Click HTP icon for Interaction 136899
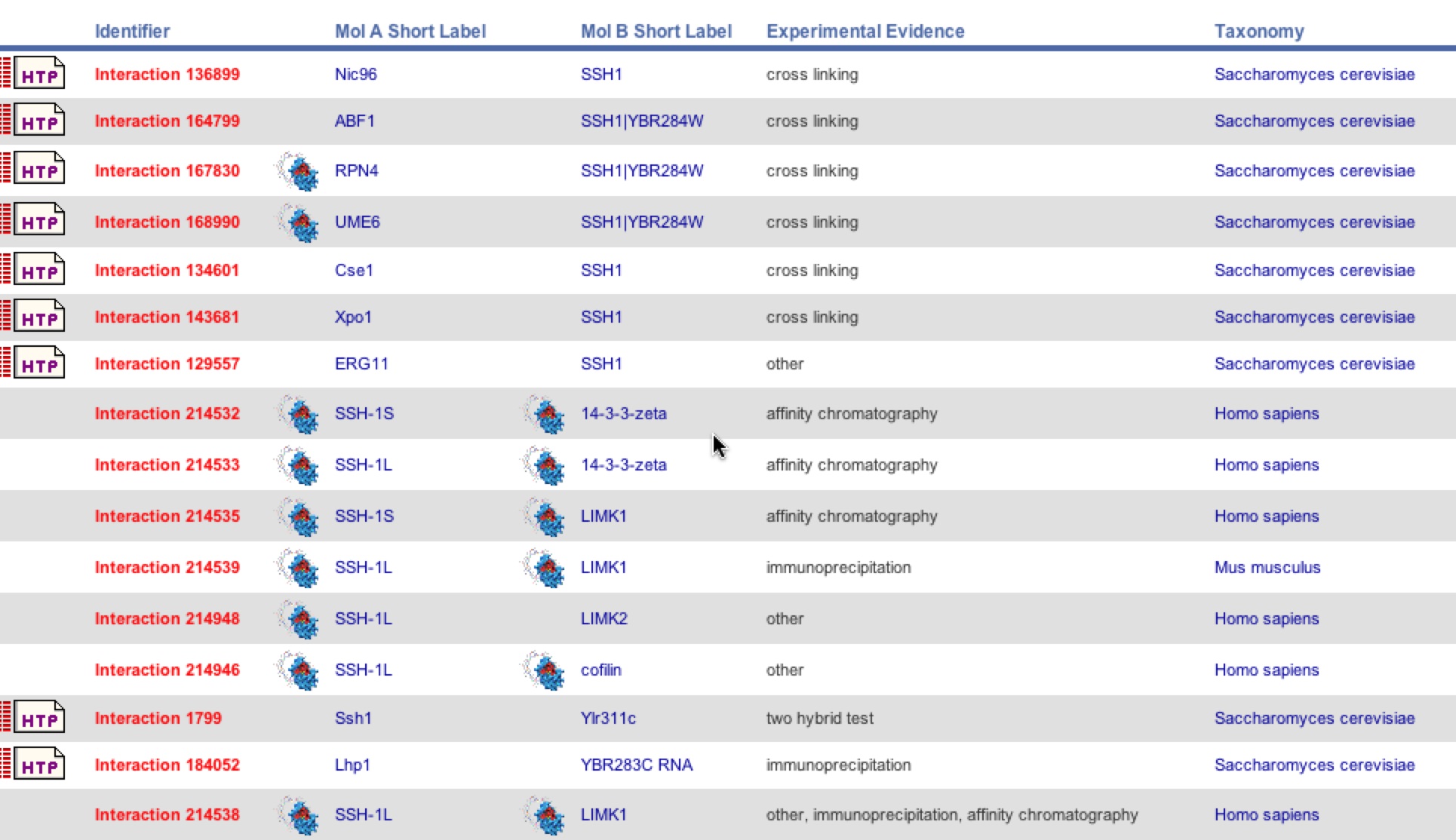This screenshot has width=1456, height=840. [38, 74]
